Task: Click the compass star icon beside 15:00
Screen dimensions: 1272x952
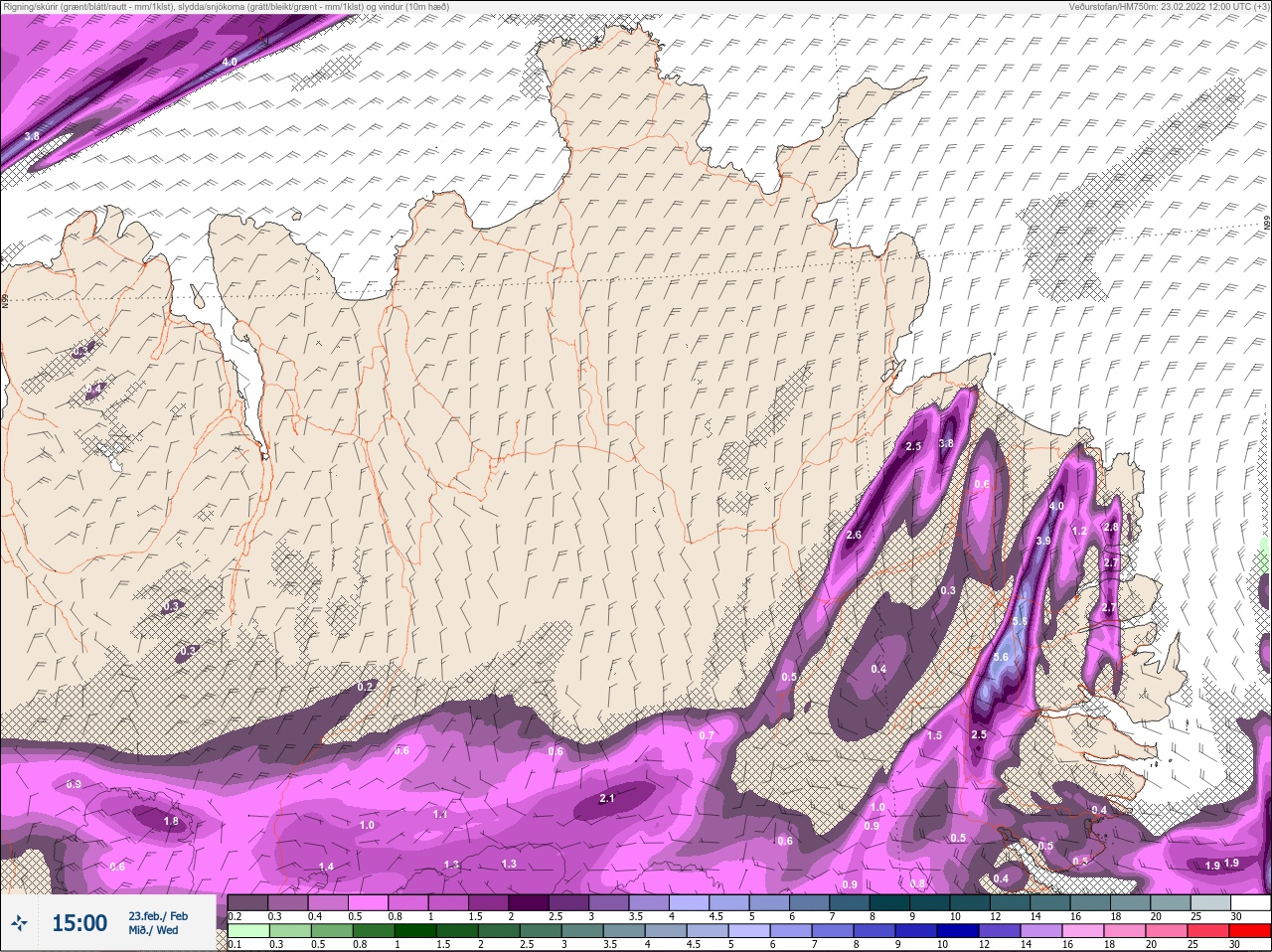Action: 18,924
